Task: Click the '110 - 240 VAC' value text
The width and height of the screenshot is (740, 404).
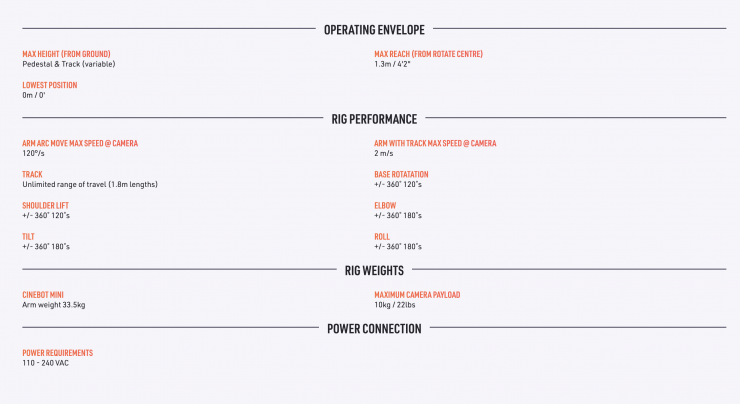Action: pyautogui.click(x=46, y=363)
